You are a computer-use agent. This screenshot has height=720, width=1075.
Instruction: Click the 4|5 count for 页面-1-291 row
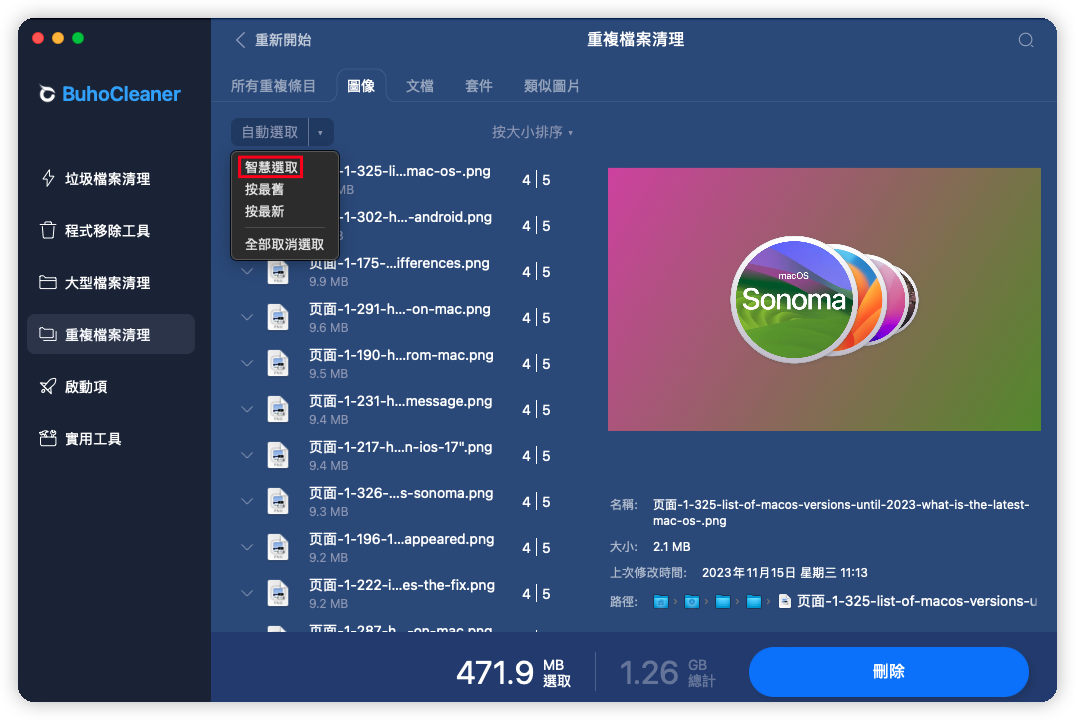(x=536, y=317)
